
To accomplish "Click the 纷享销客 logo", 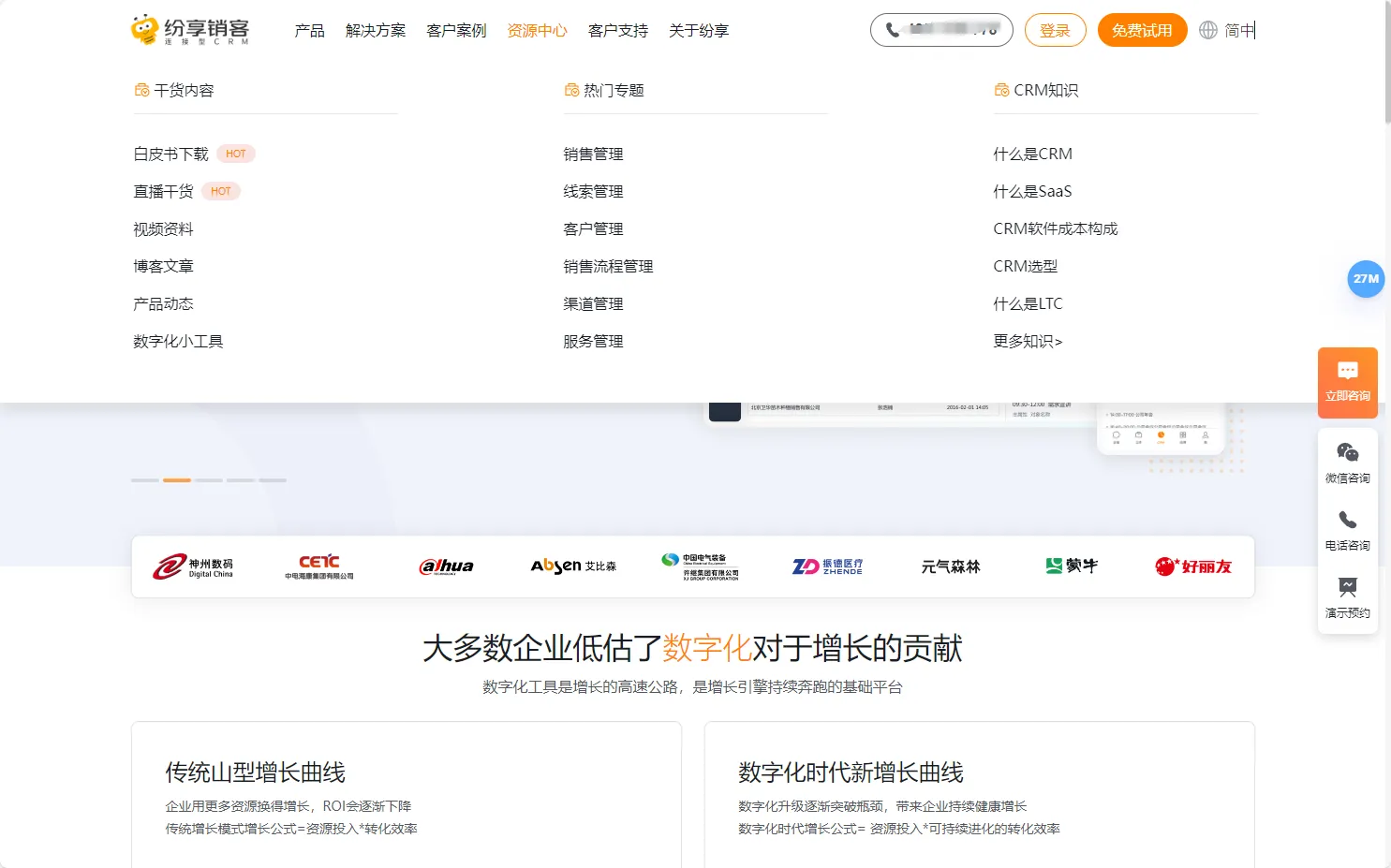I will tap(190, 30).
